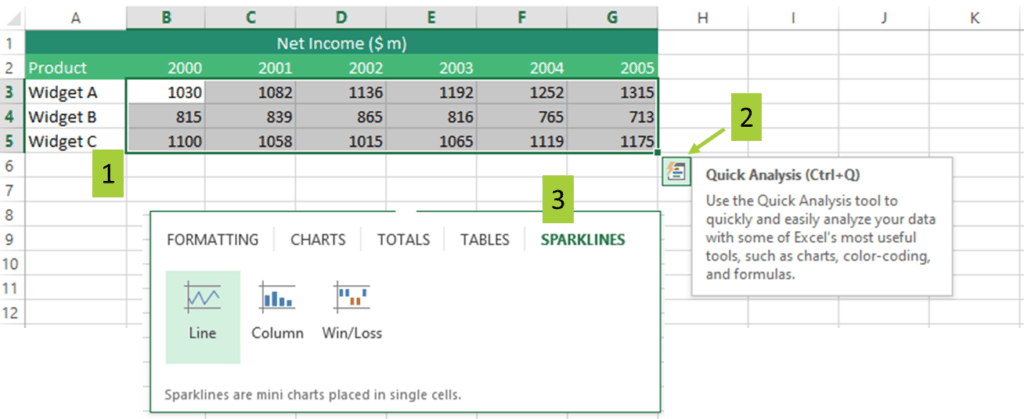Click the Widget A cell
1024x419 pixels.
(x=76, y=92)
